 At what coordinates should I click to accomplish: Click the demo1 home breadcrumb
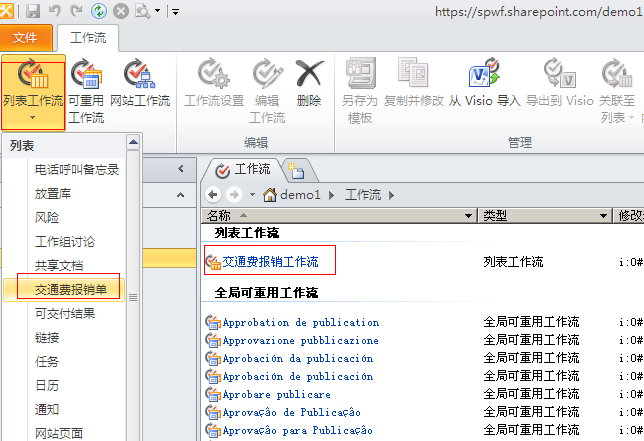click(x=292, y=194)
